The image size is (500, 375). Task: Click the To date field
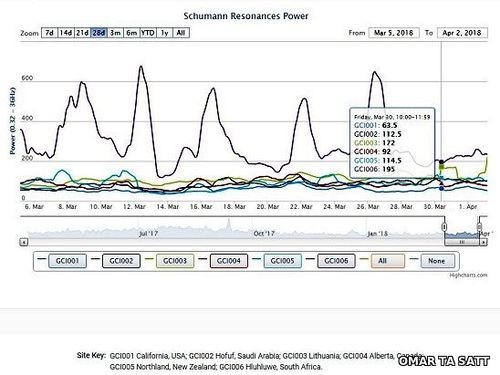(x=462, y=33)
